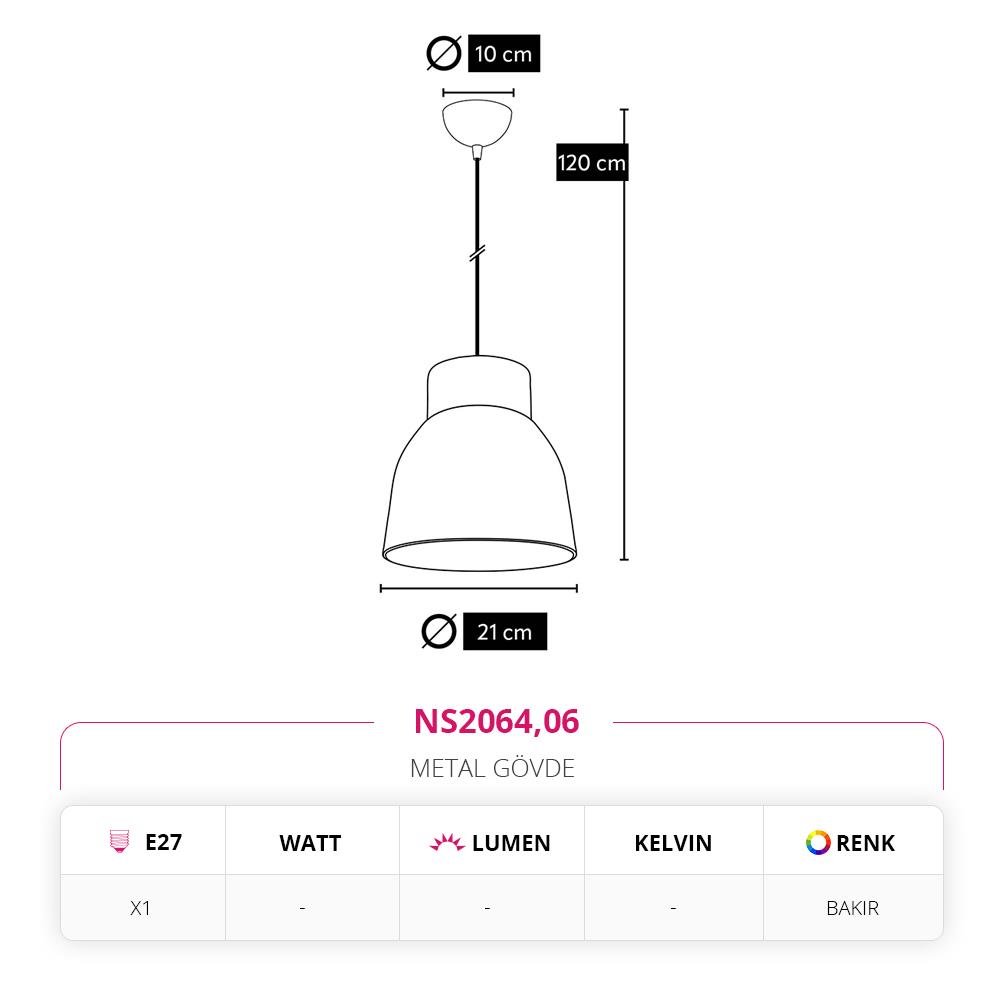Select the 120 cm height label
This screenshot has height=1000, width=1000.
tap(592, 162)
